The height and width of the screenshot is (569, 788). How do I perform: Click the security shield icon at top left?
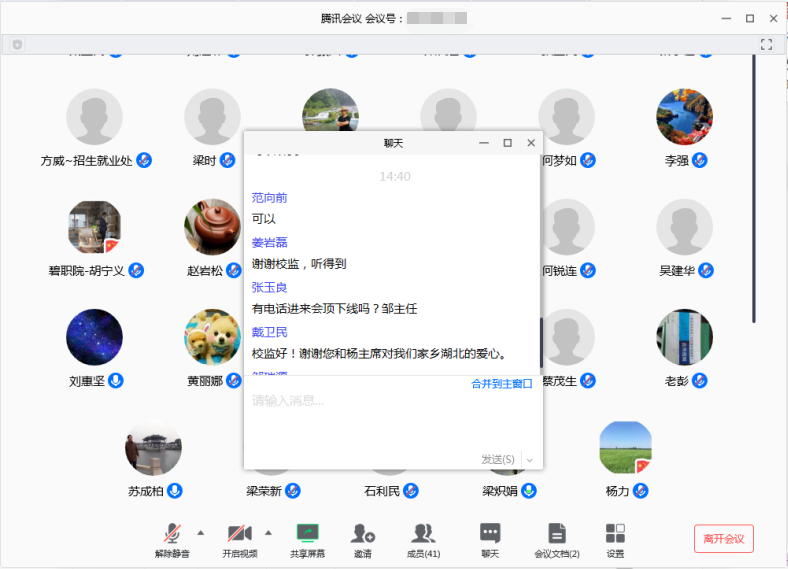coord(18,45)
